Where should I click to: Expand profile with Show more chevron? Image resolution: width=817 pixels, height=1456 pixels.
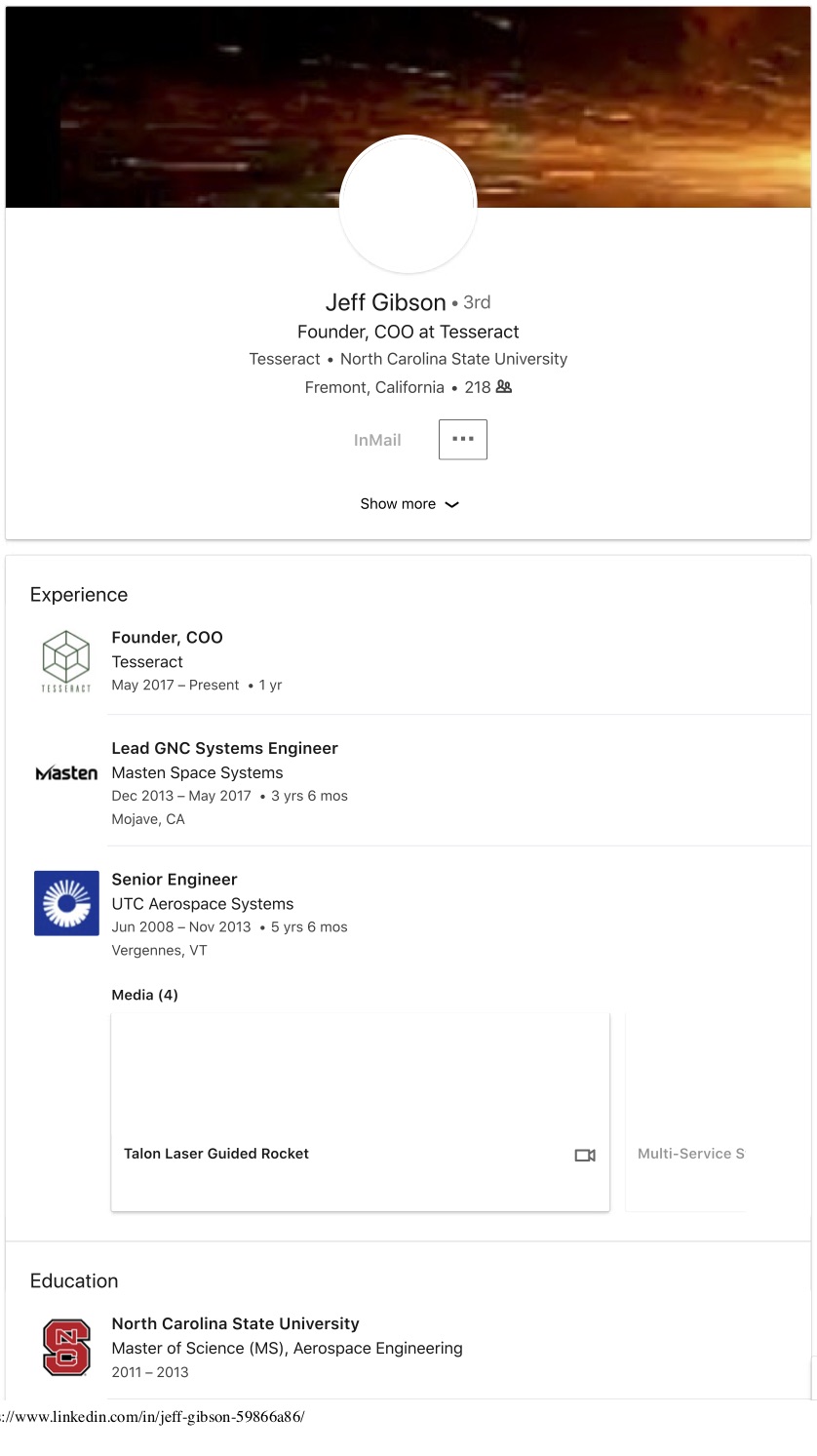click(x=451, y=505)
